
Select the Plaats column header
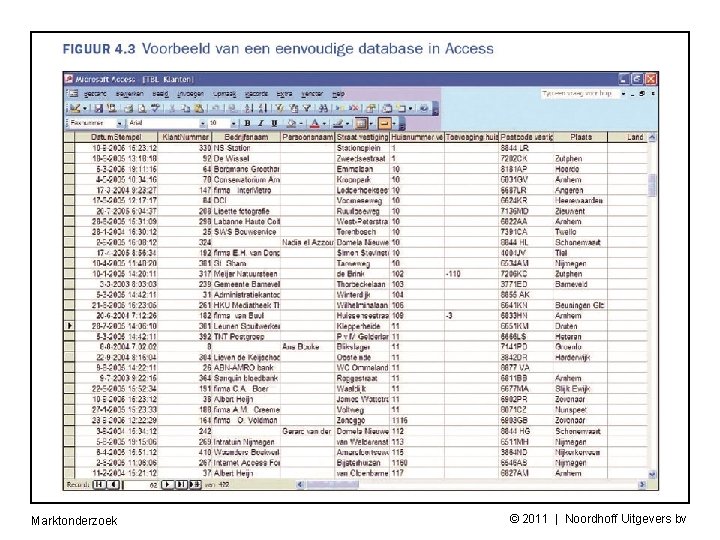[581, 137]
